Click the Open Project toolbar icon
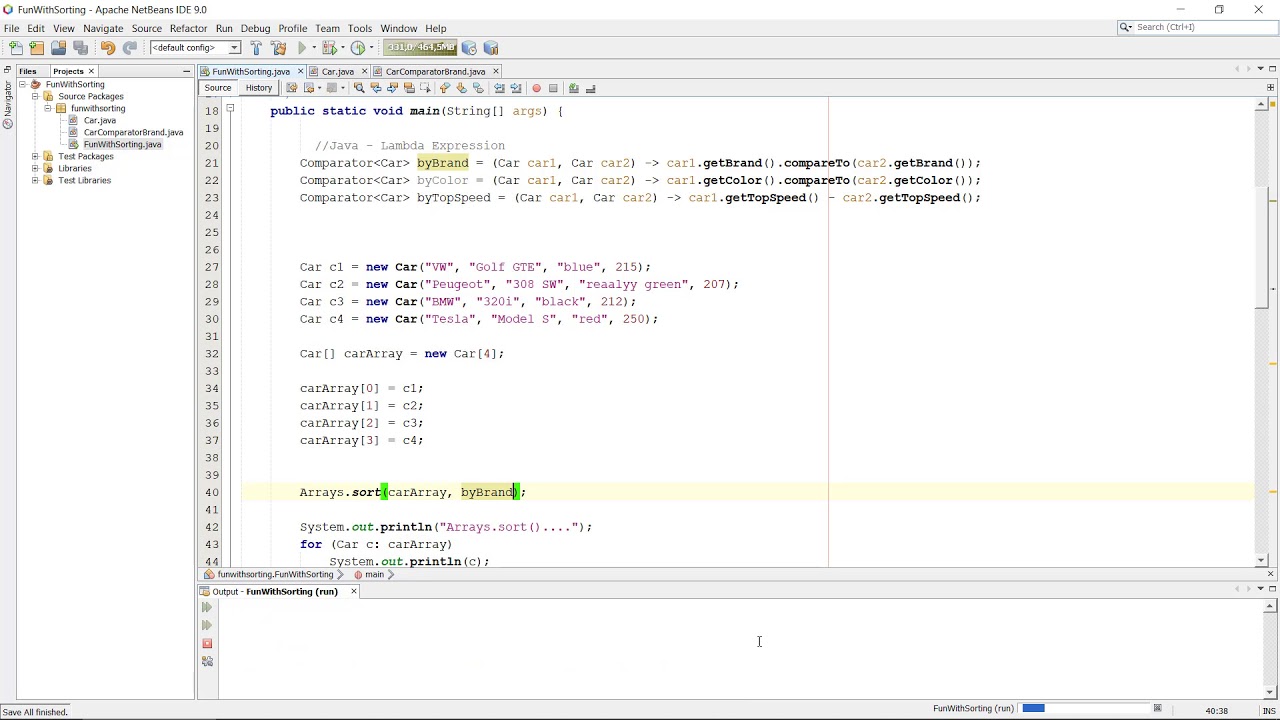1280x720 pixels. (x=59, y=47)
